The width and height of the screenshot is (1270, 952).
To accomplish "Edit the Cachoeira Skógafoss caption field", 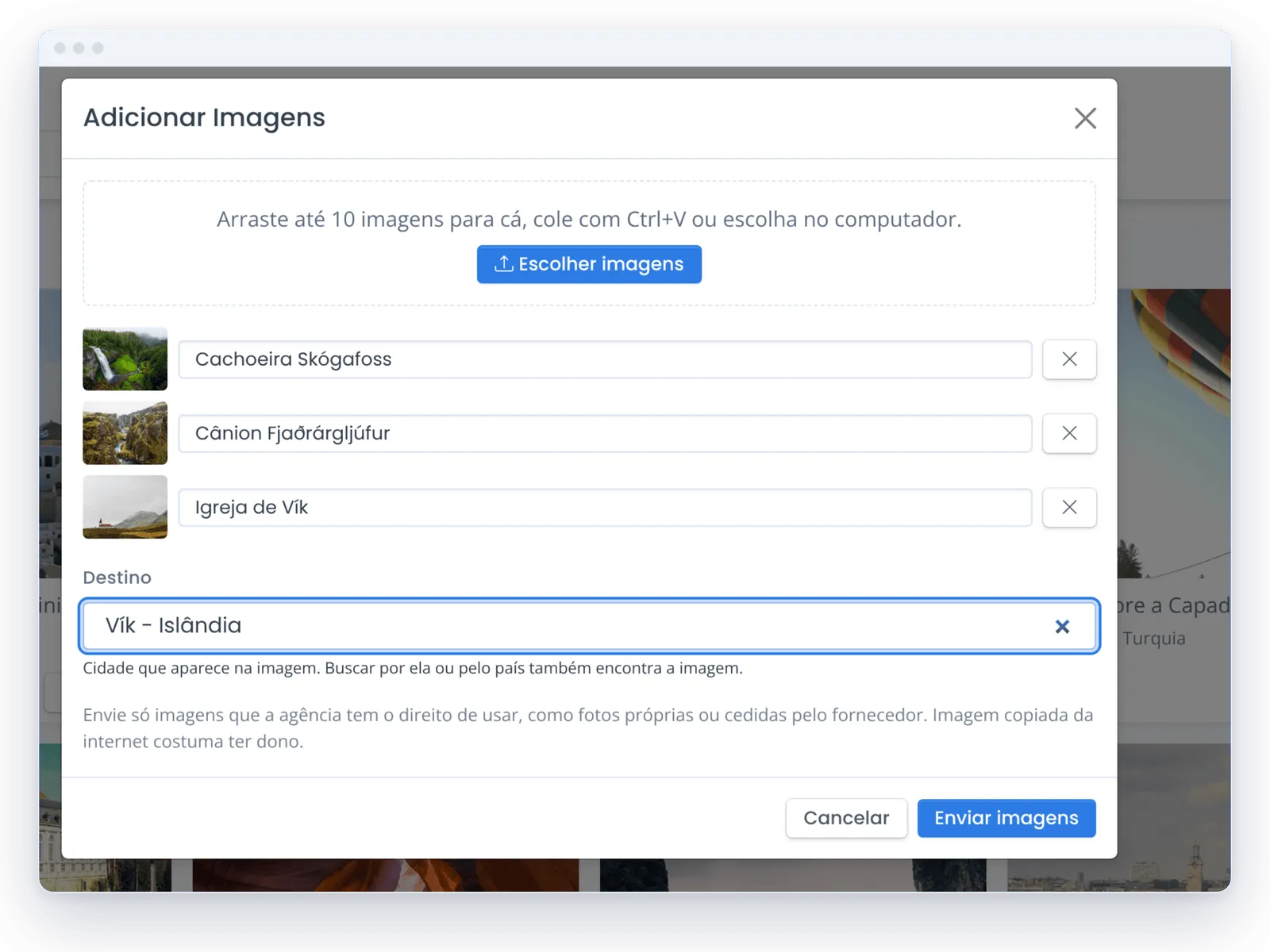I will pyautogui.click(x=605, y=359).
